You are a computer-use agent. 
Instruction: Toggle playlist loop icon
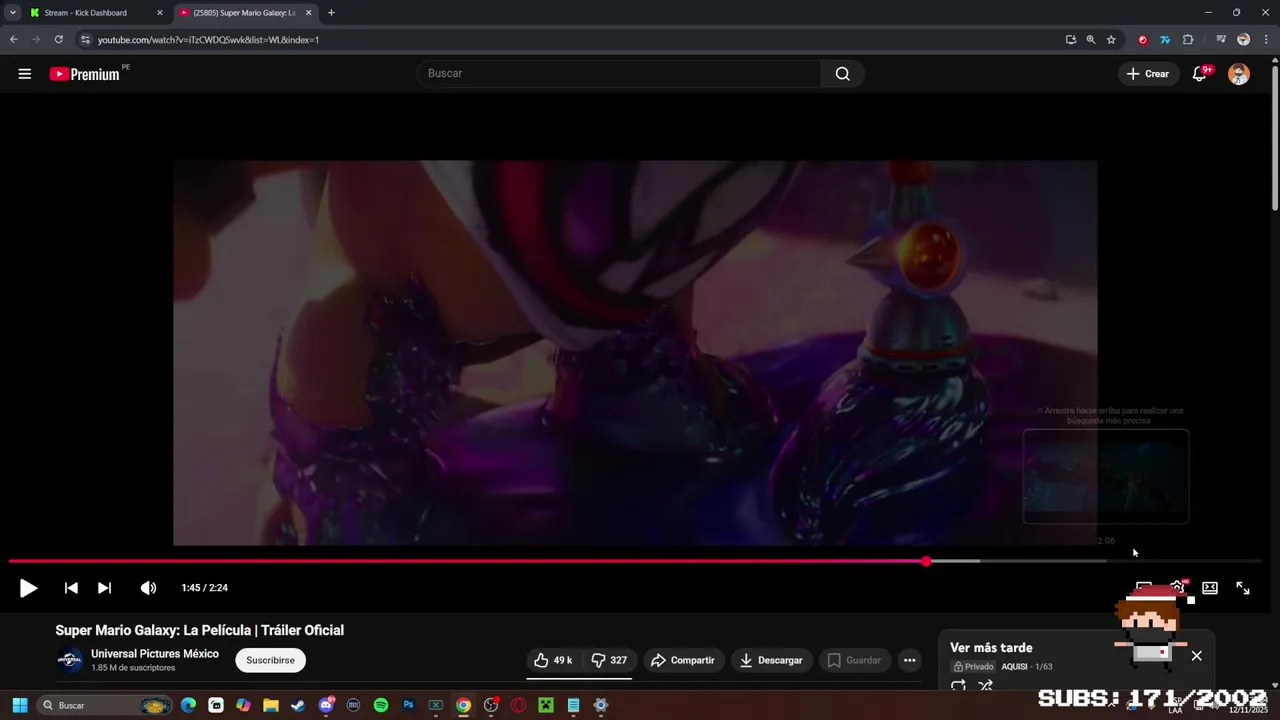tap(958, 686)
